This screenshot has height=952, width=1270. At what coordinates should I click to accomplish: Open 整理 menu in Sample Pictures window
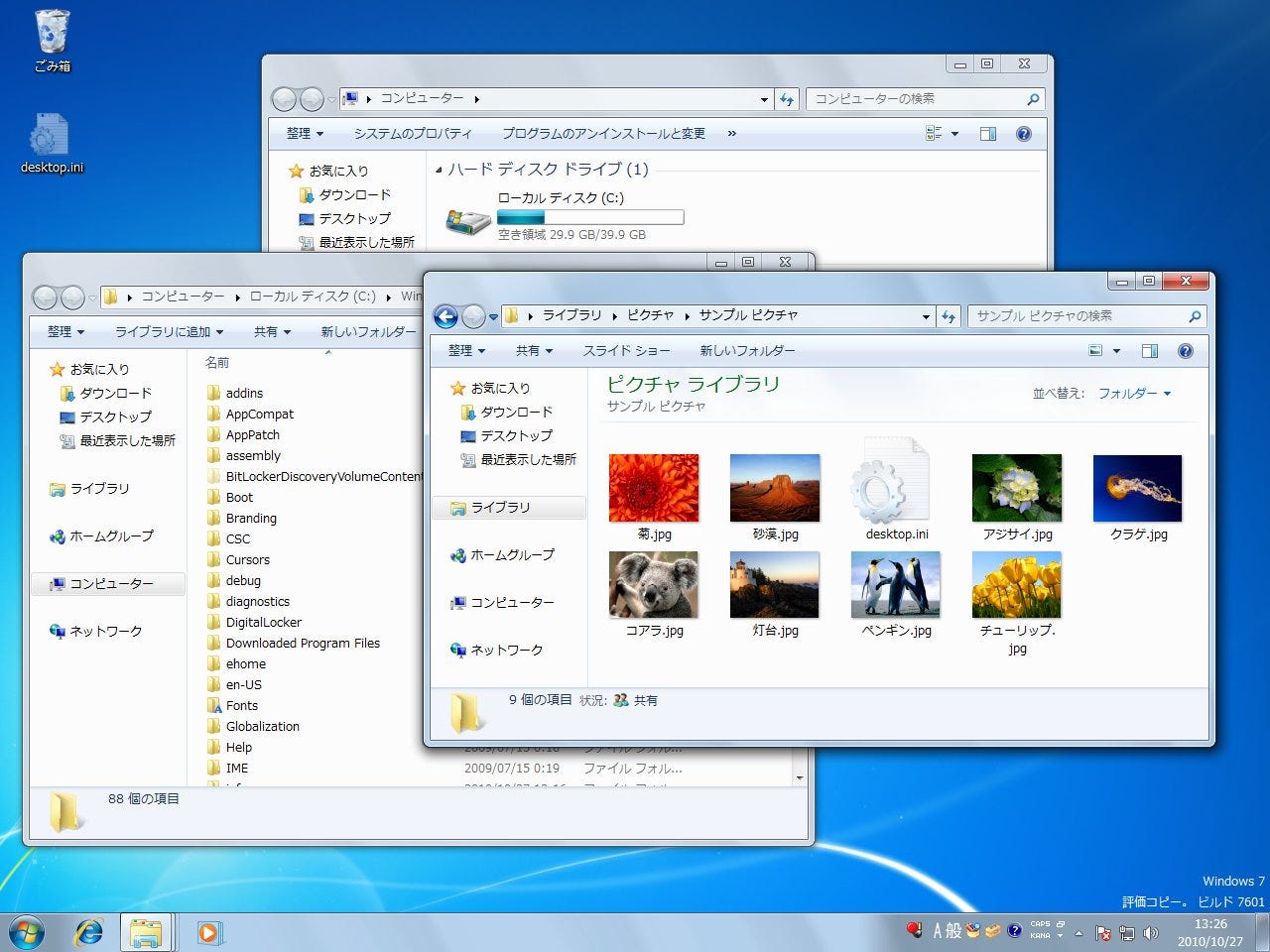click(x=466, y=350)
